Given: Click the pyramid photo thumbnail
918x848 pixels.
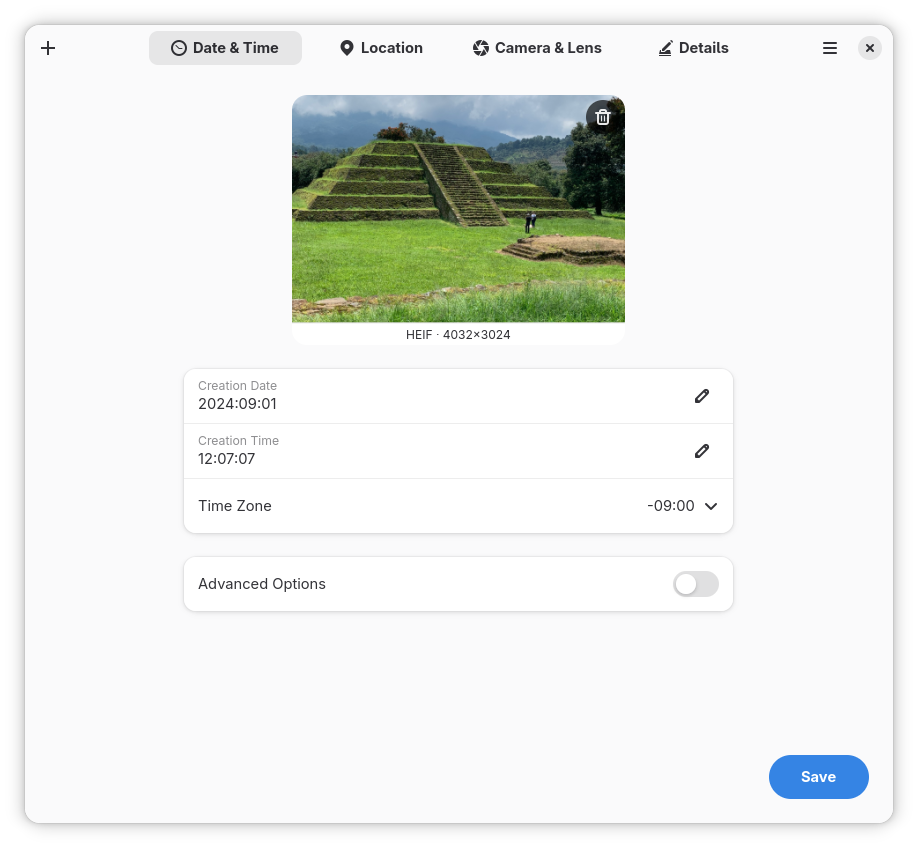Looking at the screenshot, I should (x=458, y=208).
